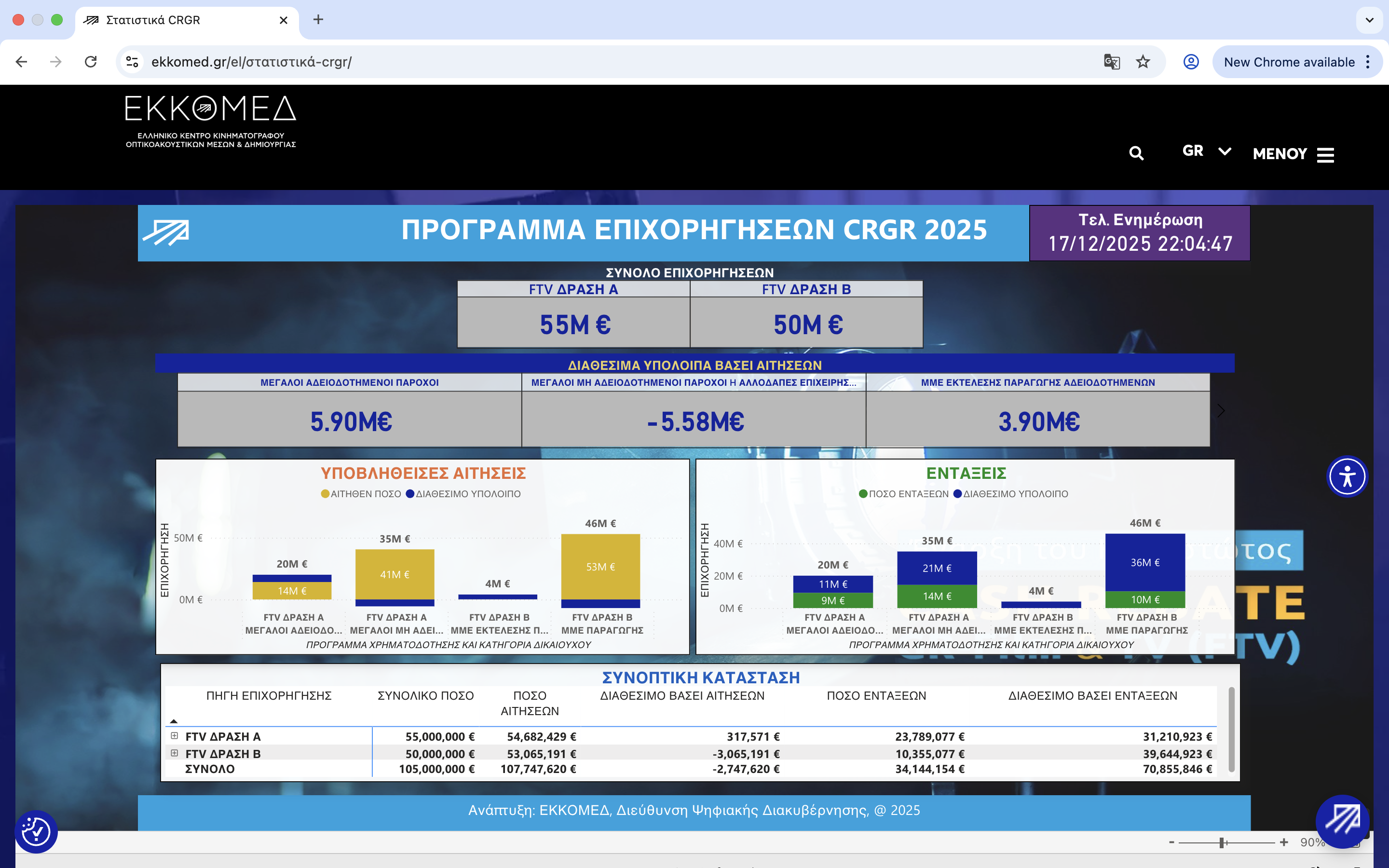Open the cookie consent settings icon
This screenshot has height=868, width=1389.
[x=36, y=831]
